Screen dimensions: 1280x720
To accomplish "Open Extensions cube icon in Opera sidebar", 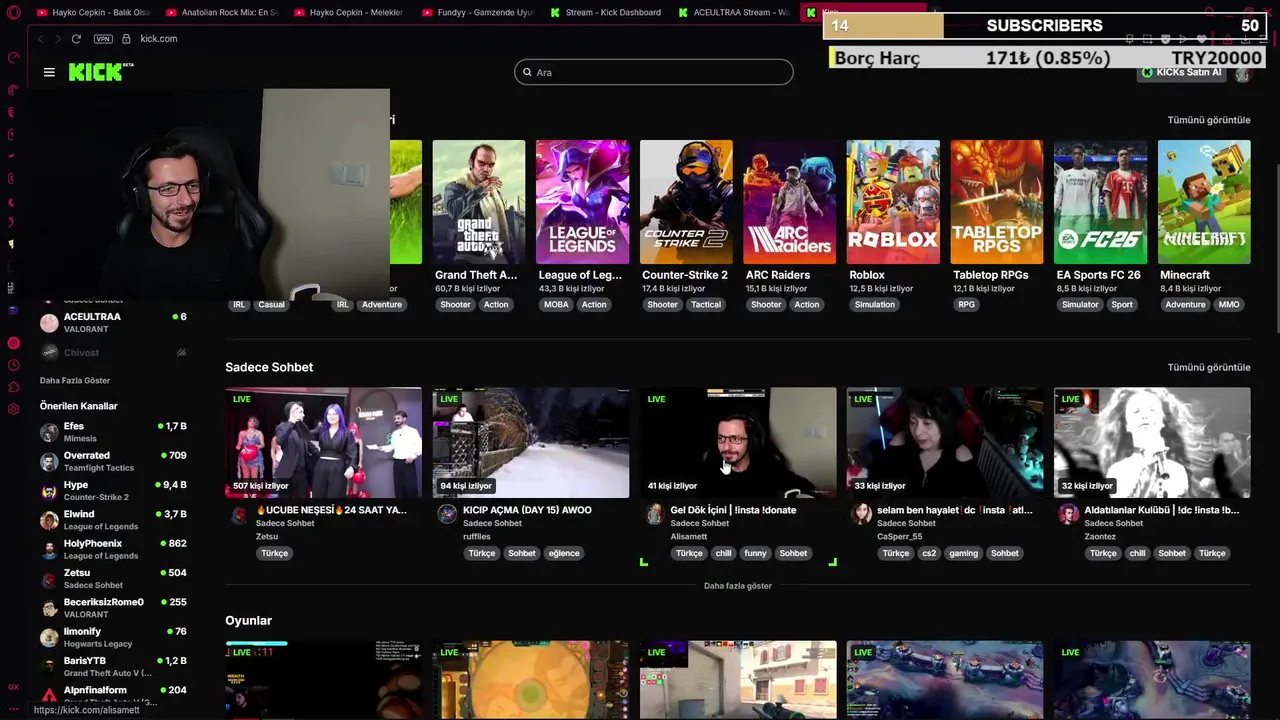I will 13,387.
